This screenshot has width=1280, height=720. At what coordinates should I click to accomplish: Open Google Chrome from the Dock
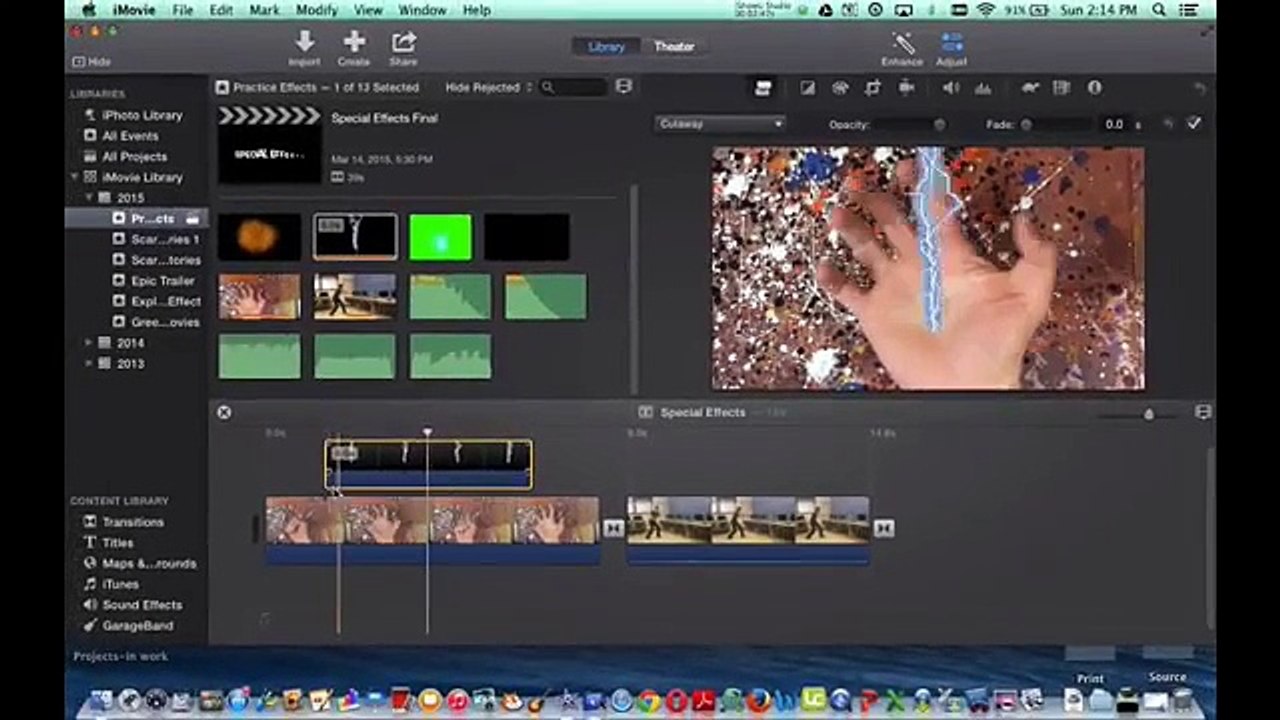648,701
